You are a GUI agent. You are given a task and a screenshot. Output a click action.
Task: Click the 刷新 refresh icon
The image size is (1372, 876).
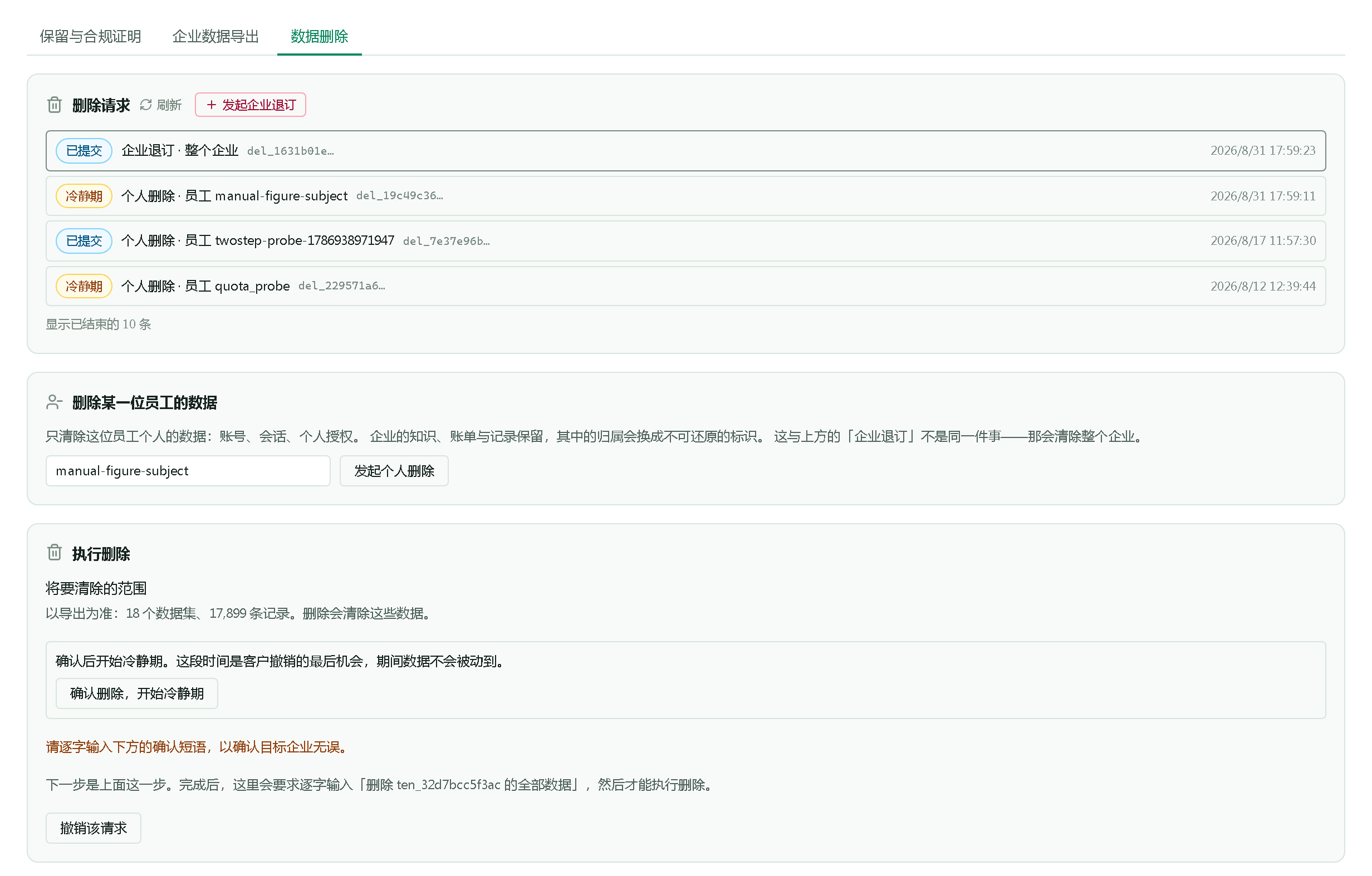pos(146,105)
